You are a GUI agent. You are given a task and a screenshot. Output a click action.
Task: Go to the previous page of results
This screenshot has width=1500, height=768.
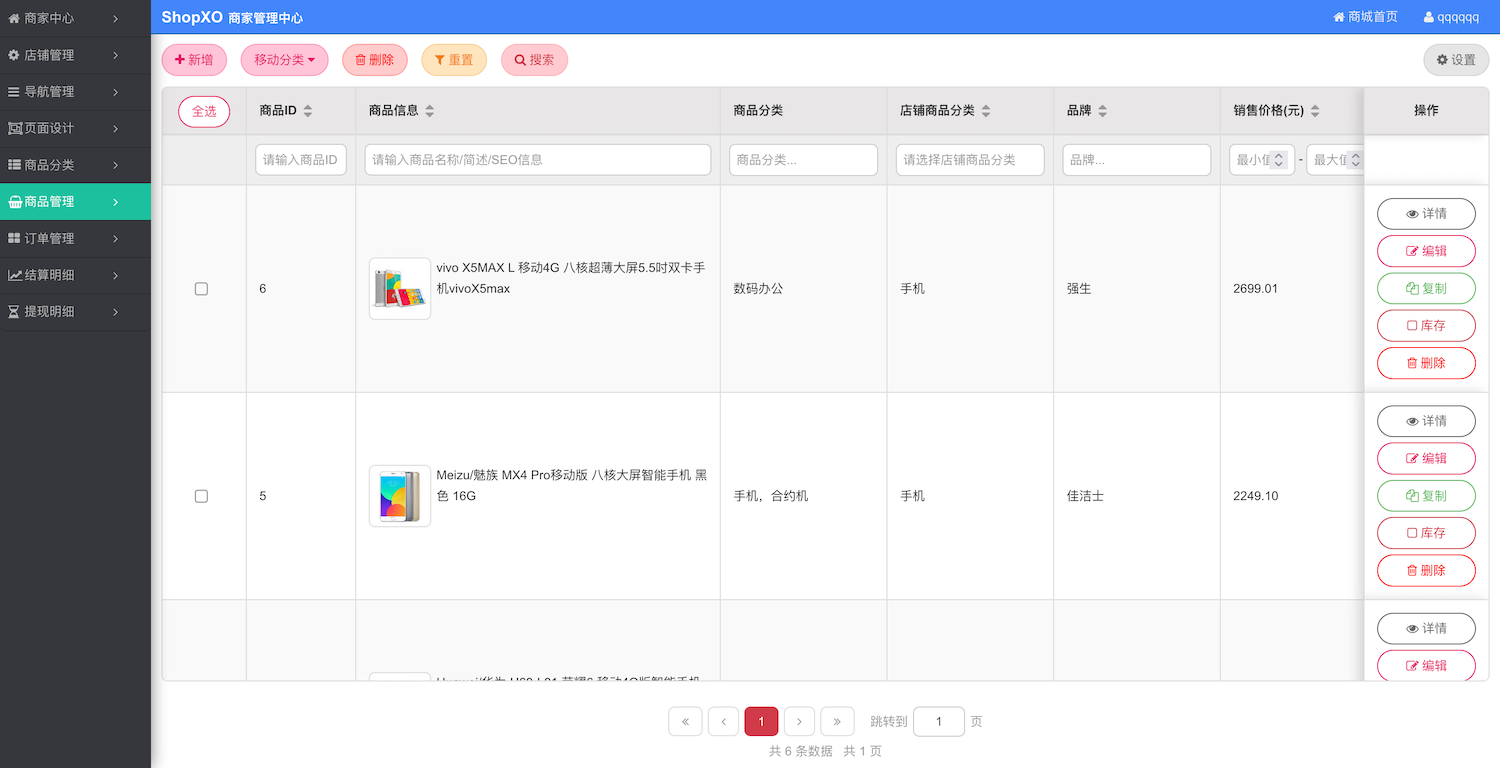tap(723, 721)
